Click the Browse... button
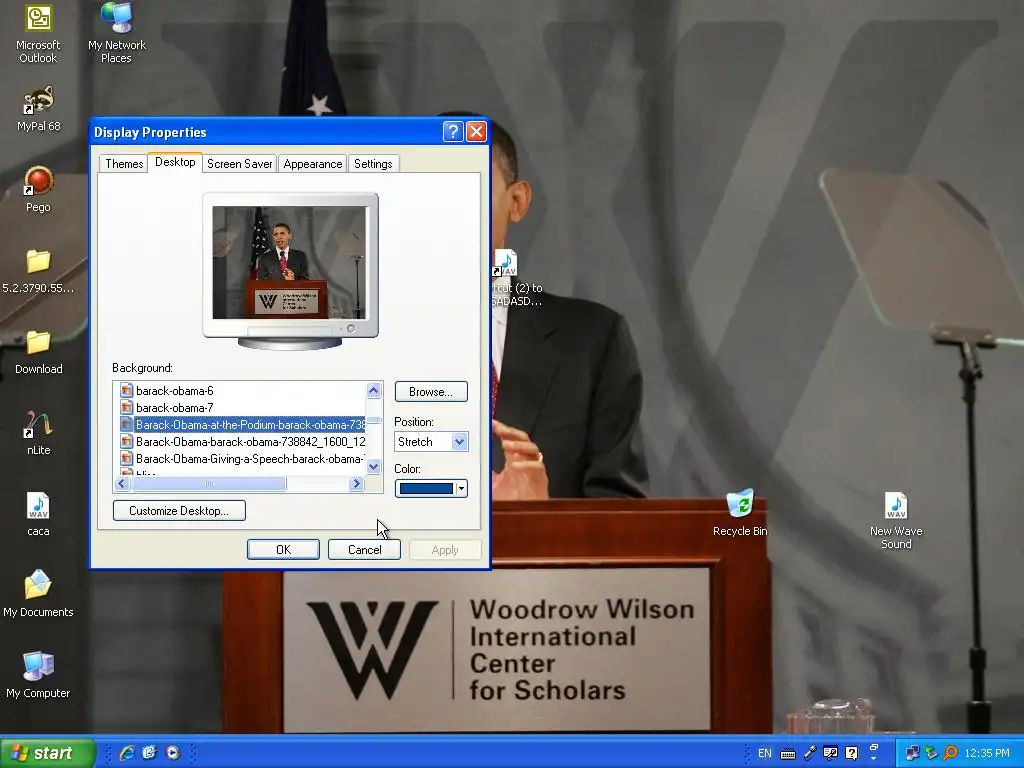The height and width of the screenshot is (768, 1024). tap(431, 391)
